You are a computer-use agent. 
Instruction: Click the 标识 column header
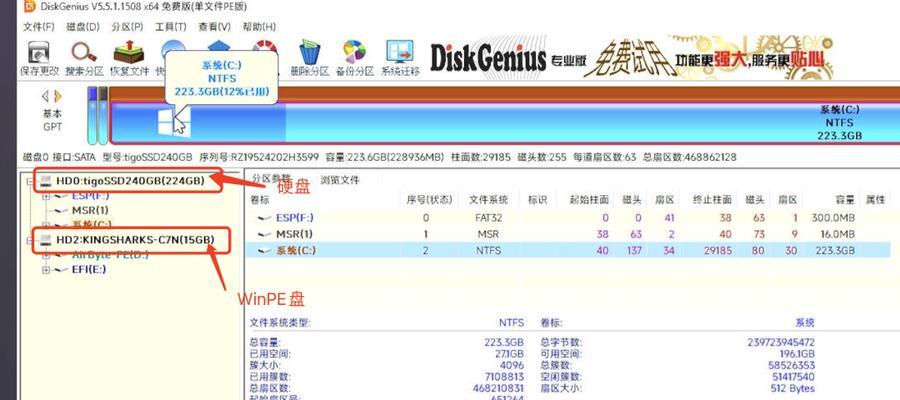click(537, 200)
